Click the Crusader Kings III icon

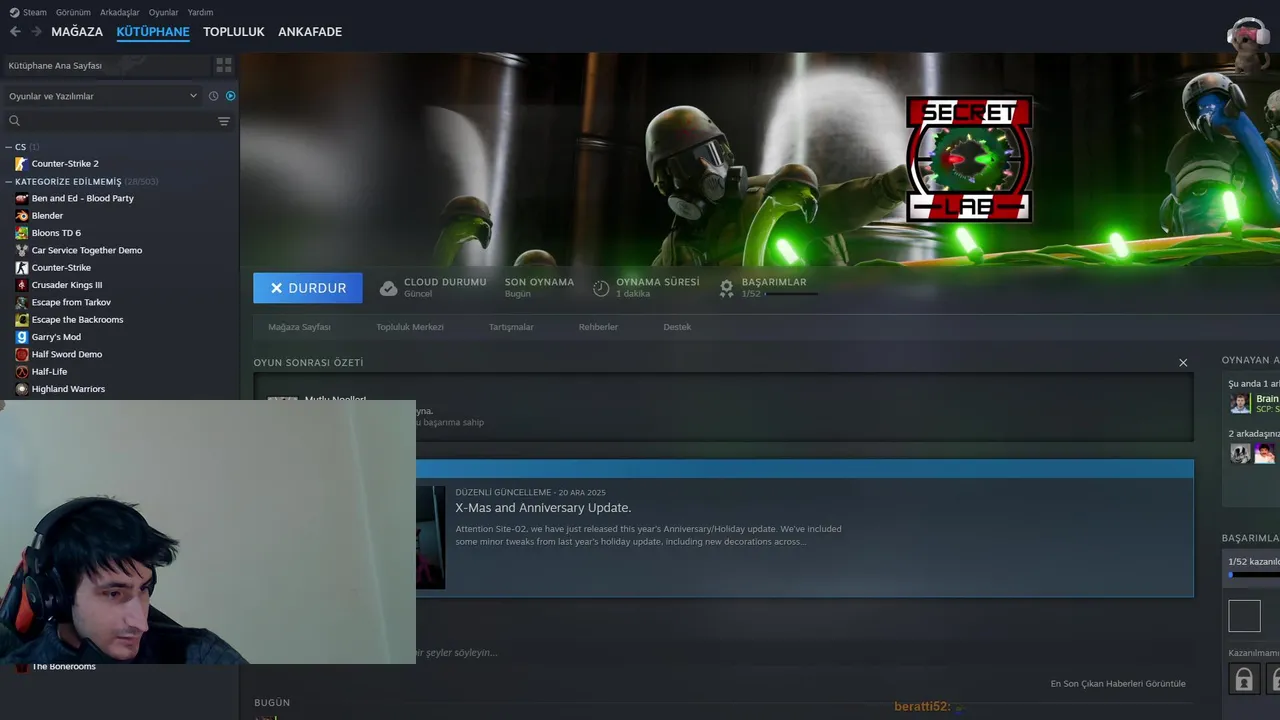pyautogui.click(x=22, y=285)
